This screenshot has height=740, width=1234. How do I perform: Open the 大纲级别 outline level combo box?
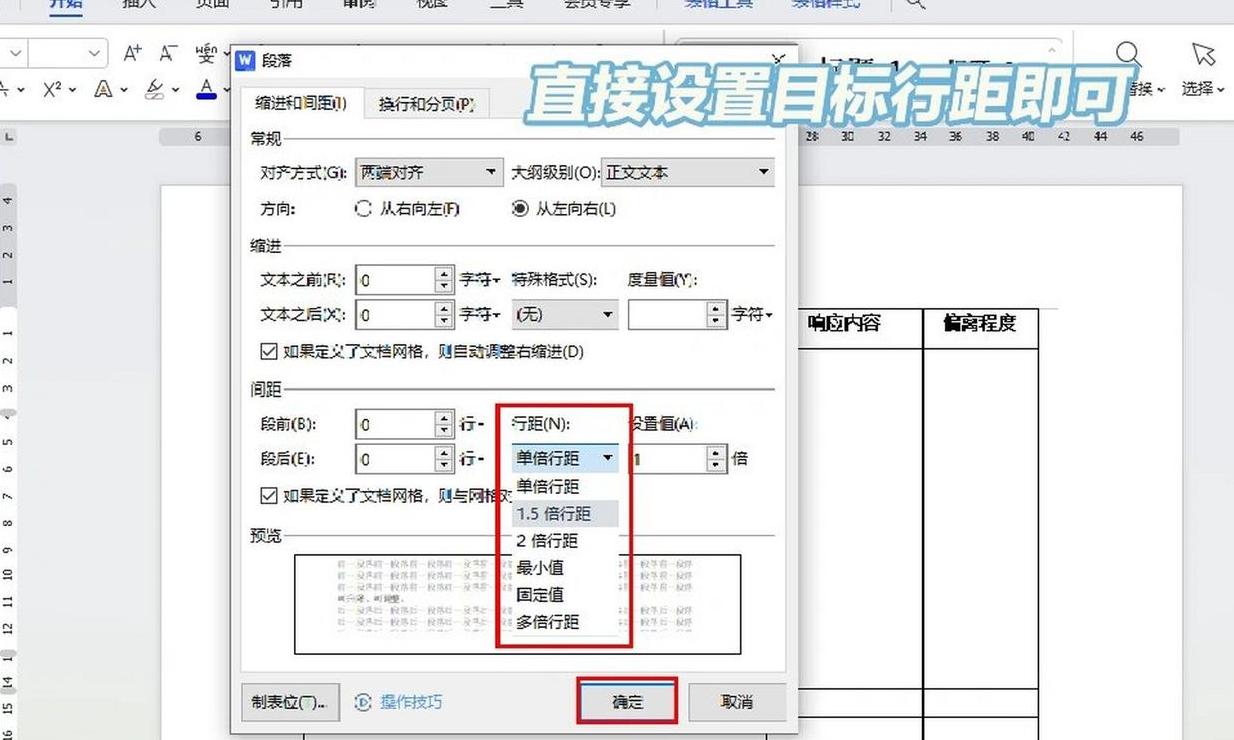click(x=688, y=172)
